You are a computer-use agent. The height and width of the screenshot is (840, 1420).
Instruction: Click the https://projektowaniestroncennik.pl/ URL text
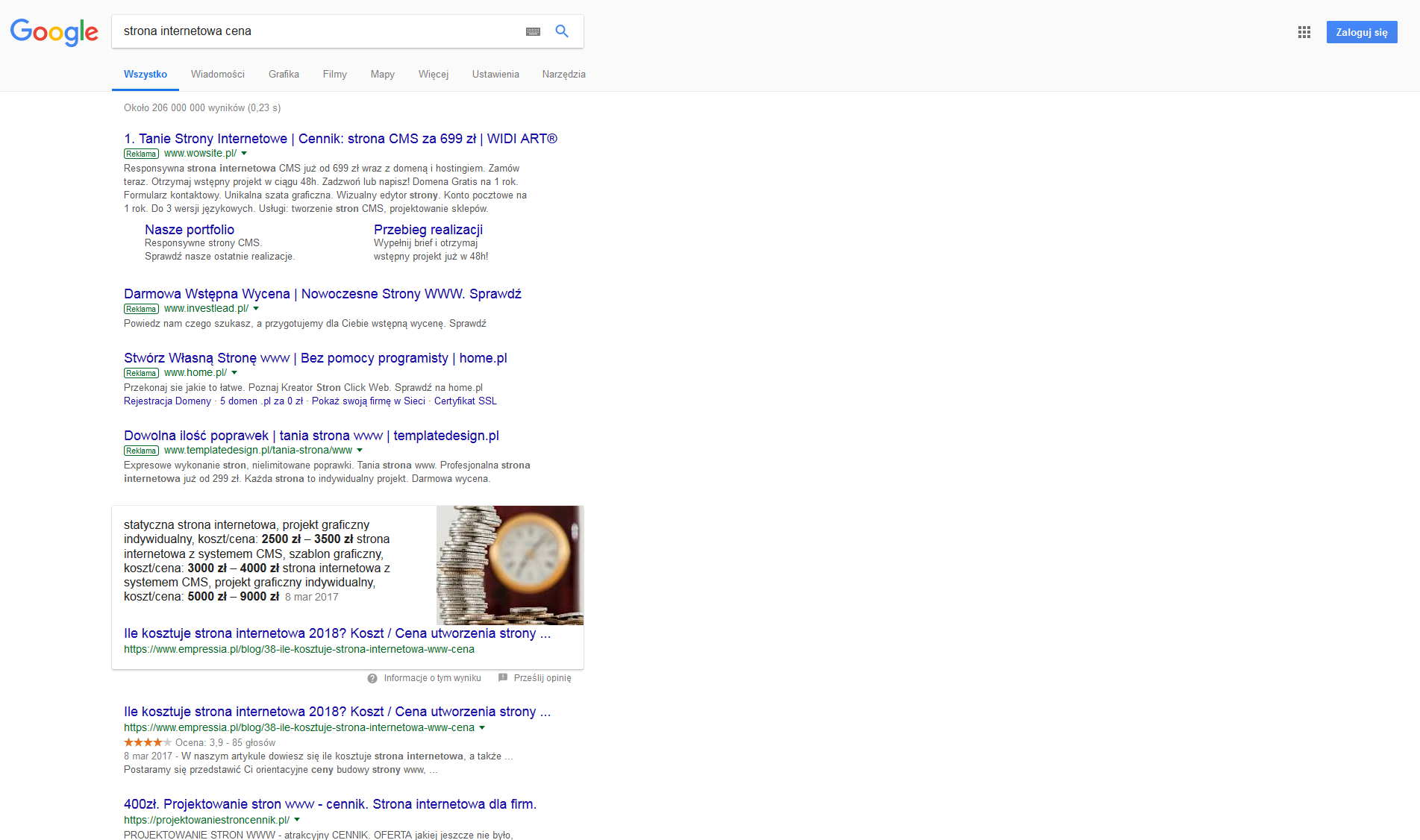click(207, 820)
